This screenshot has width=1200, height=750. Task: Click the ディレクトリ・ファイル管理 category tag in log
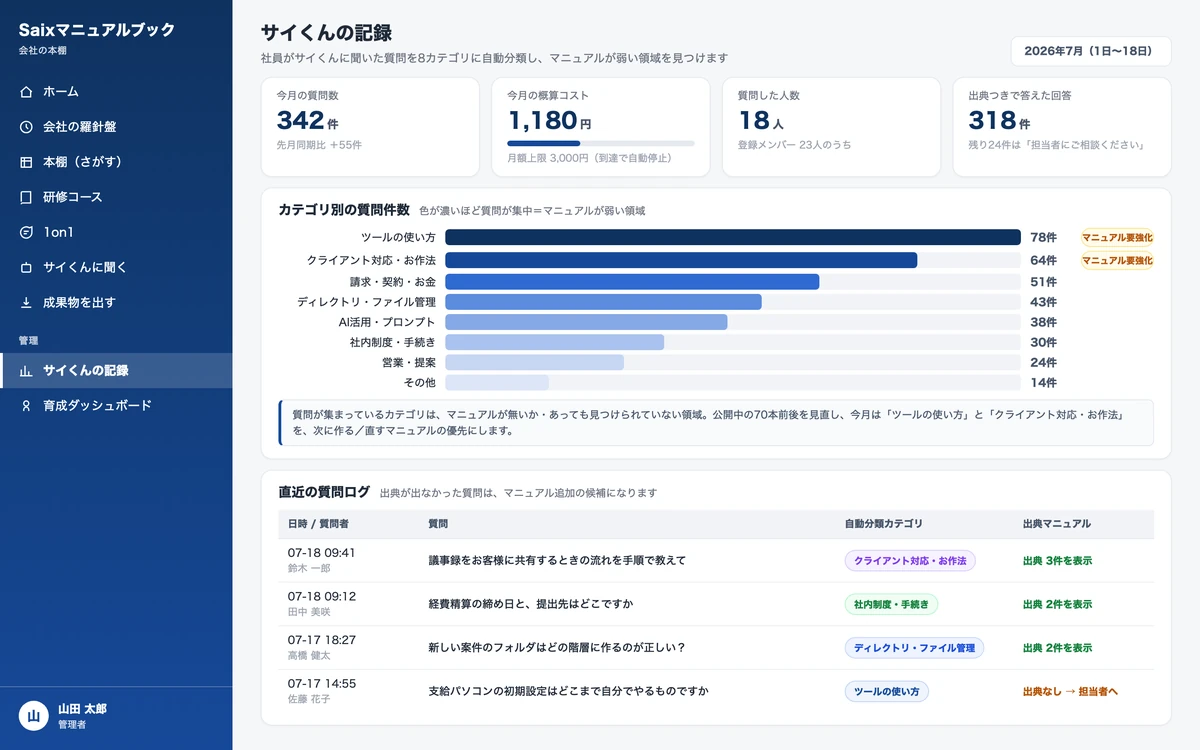(914, 648)
